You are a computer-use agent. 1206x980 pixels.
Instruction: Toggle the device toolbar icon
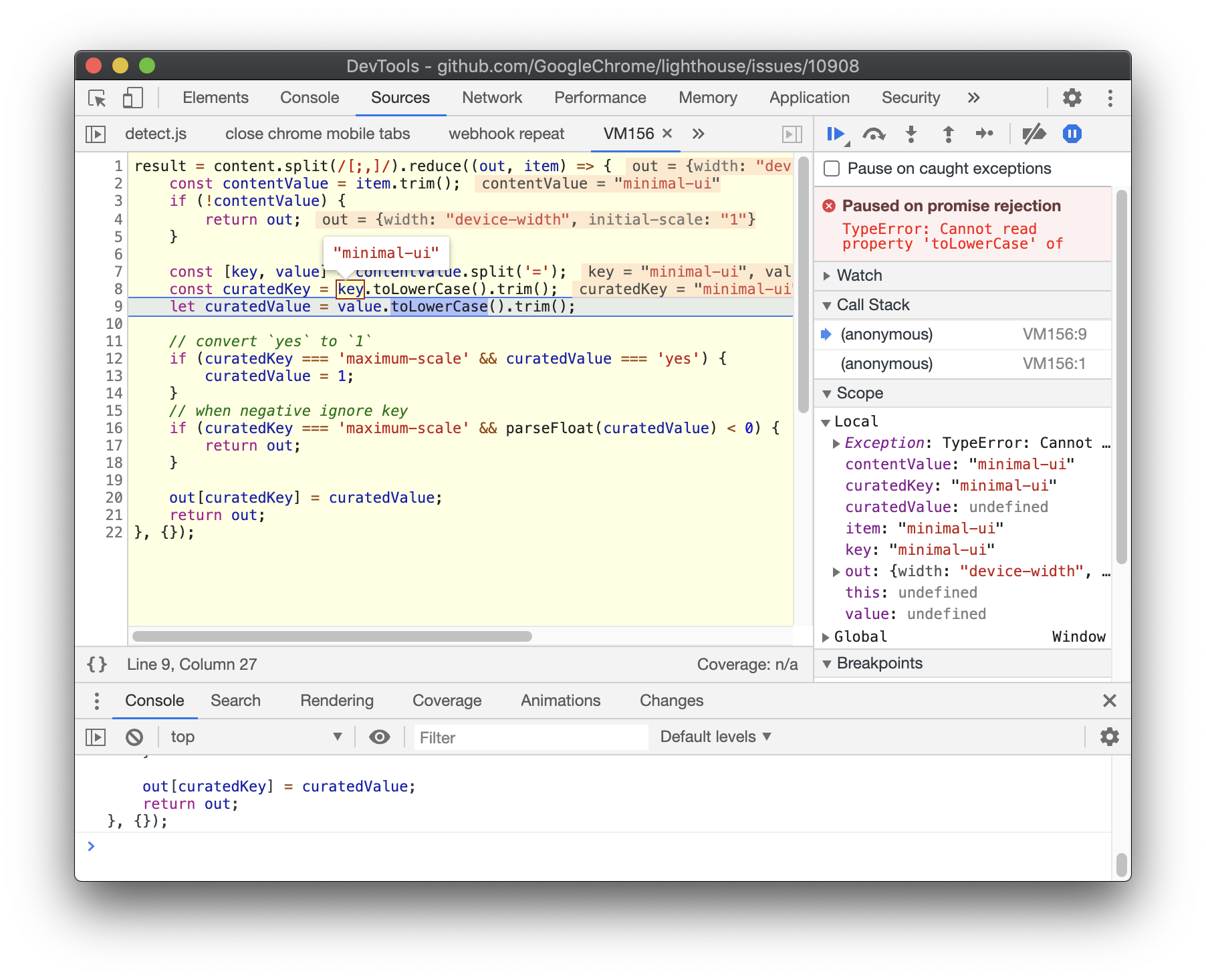(x=132, y=98)
